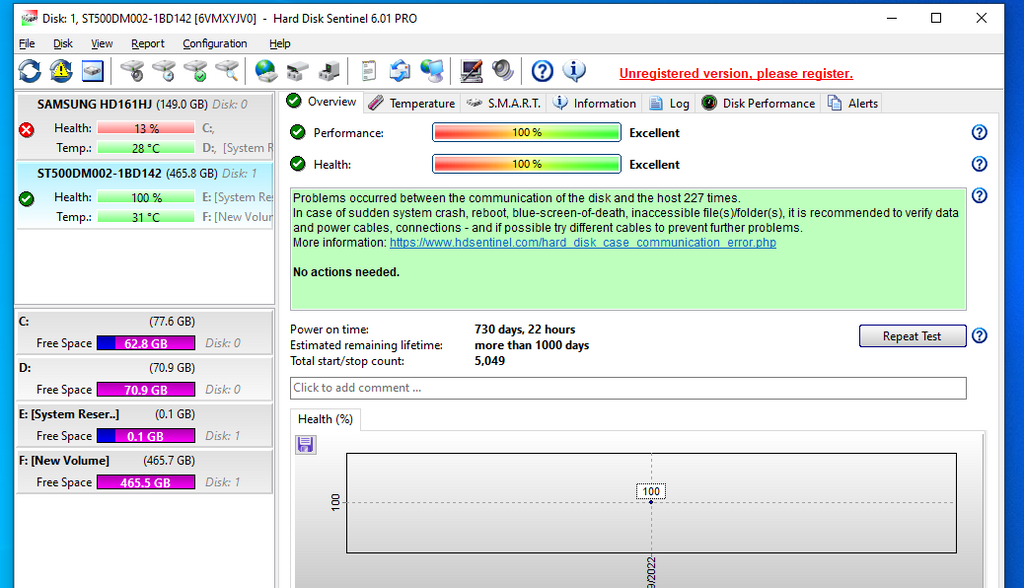Open help for the Performance rating
This screenshot has height=588, width=1024.
point(979,133)
